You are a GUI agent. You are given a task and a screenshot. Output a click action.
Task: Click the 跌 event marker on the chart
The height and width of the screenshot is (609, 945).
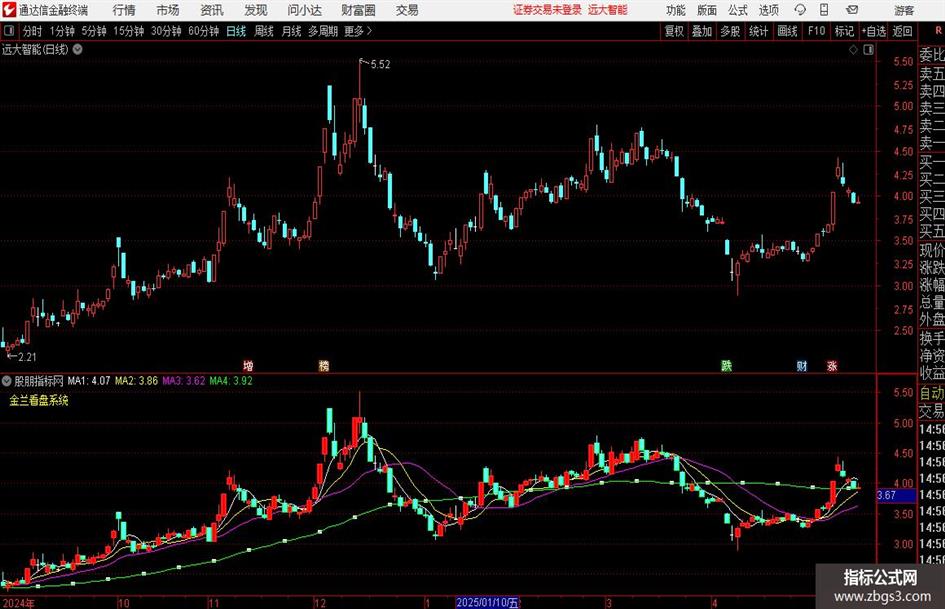coord(726,365)
